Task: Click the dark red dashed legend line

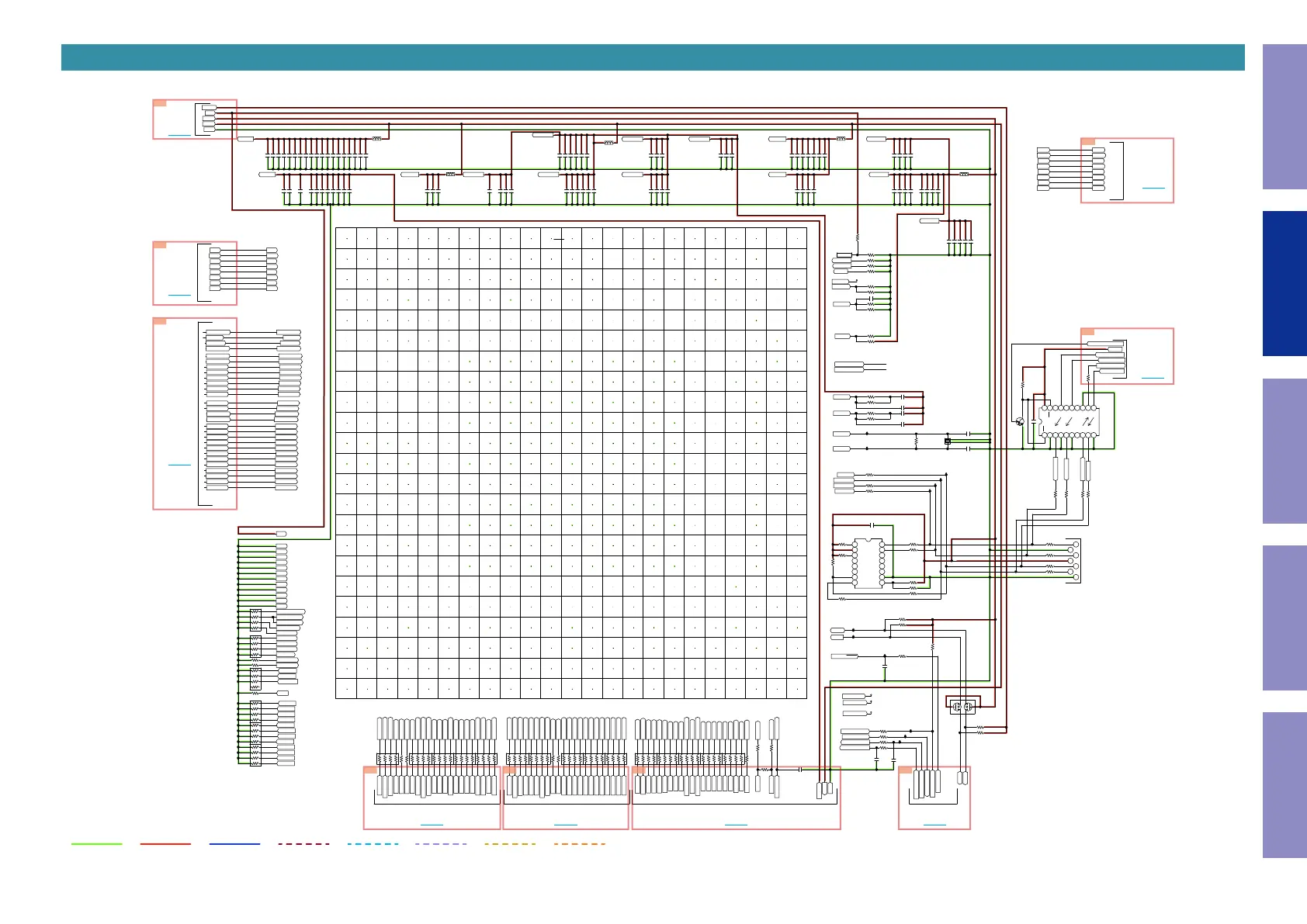Action: coord(303,843)
